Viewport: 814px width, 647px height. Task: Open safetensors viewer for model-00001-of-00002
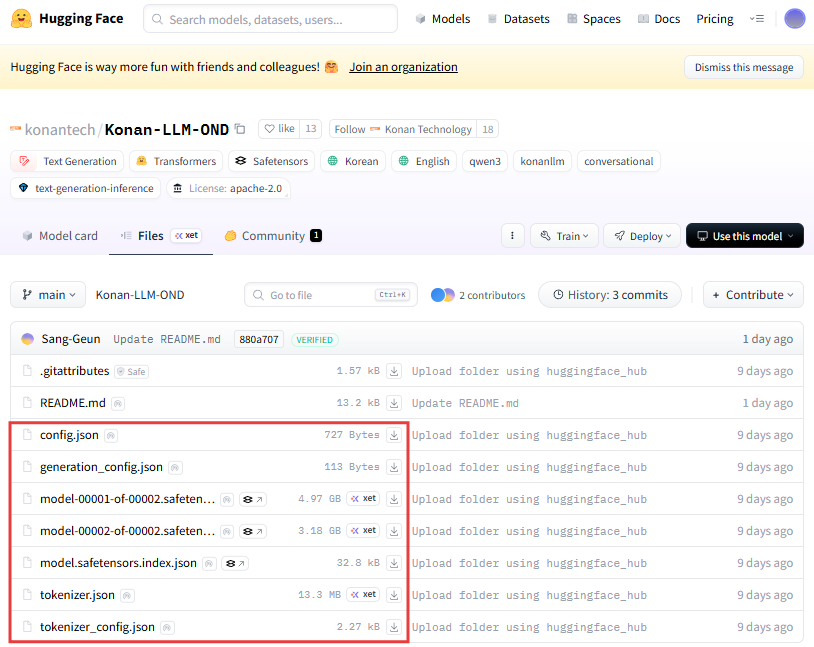point(253,500)
